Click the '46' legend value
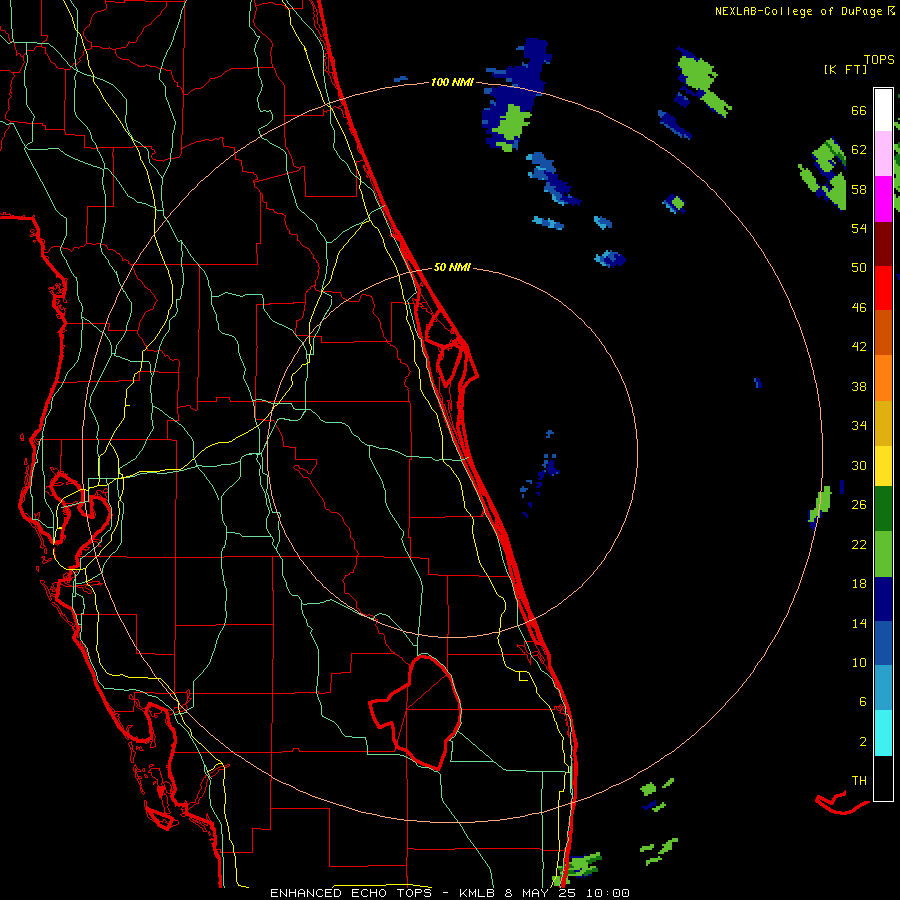This screenshot has width=900, height=900. (x=859, y=308)
